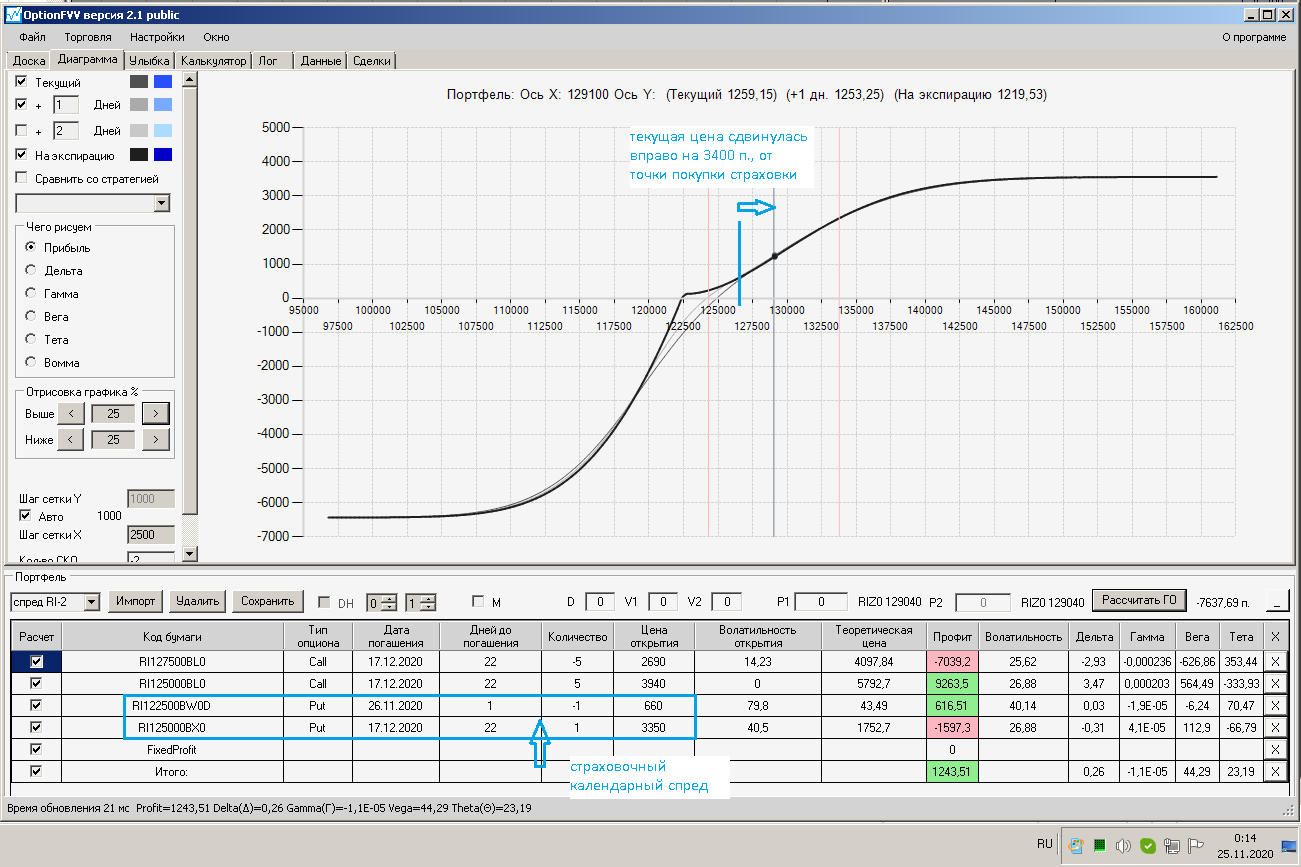The image size is (1301, 867).
Task: Click the Удалить button
Action: (197, 601)
